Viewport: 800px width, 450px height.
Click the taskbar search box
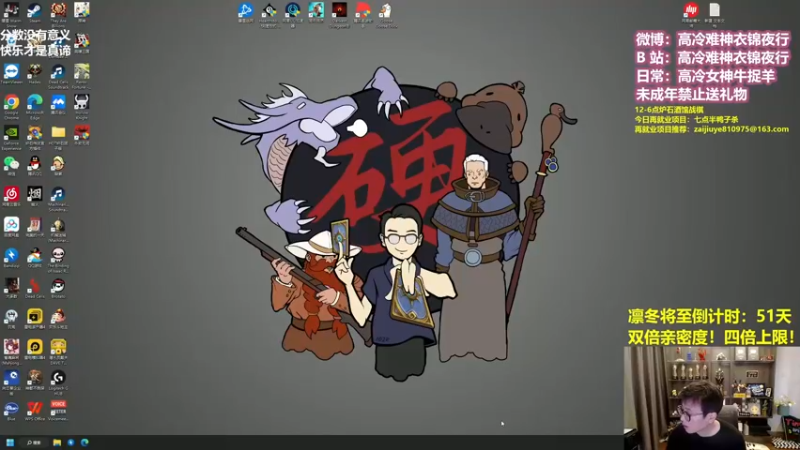tap(34, 442)
